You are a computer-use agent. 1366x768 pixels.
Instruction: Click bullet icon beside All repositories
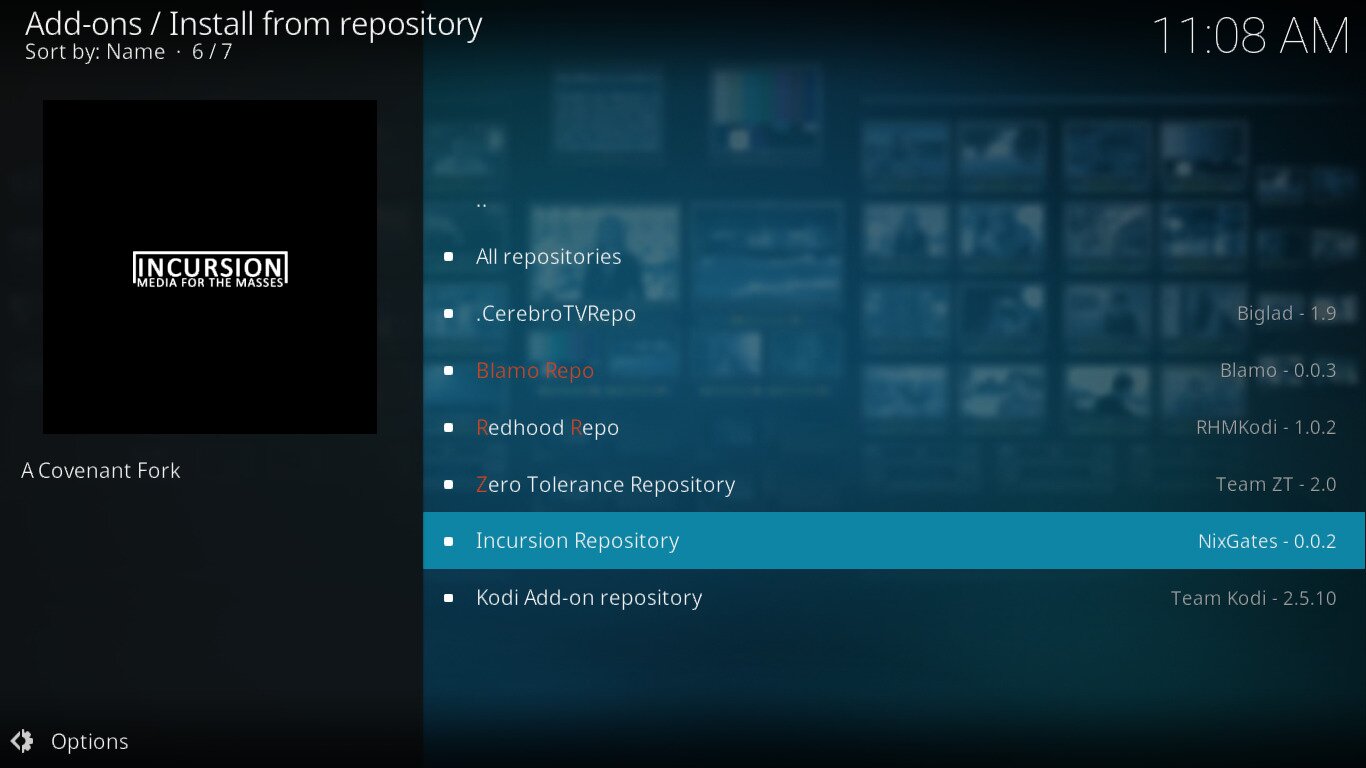[448, 257]
